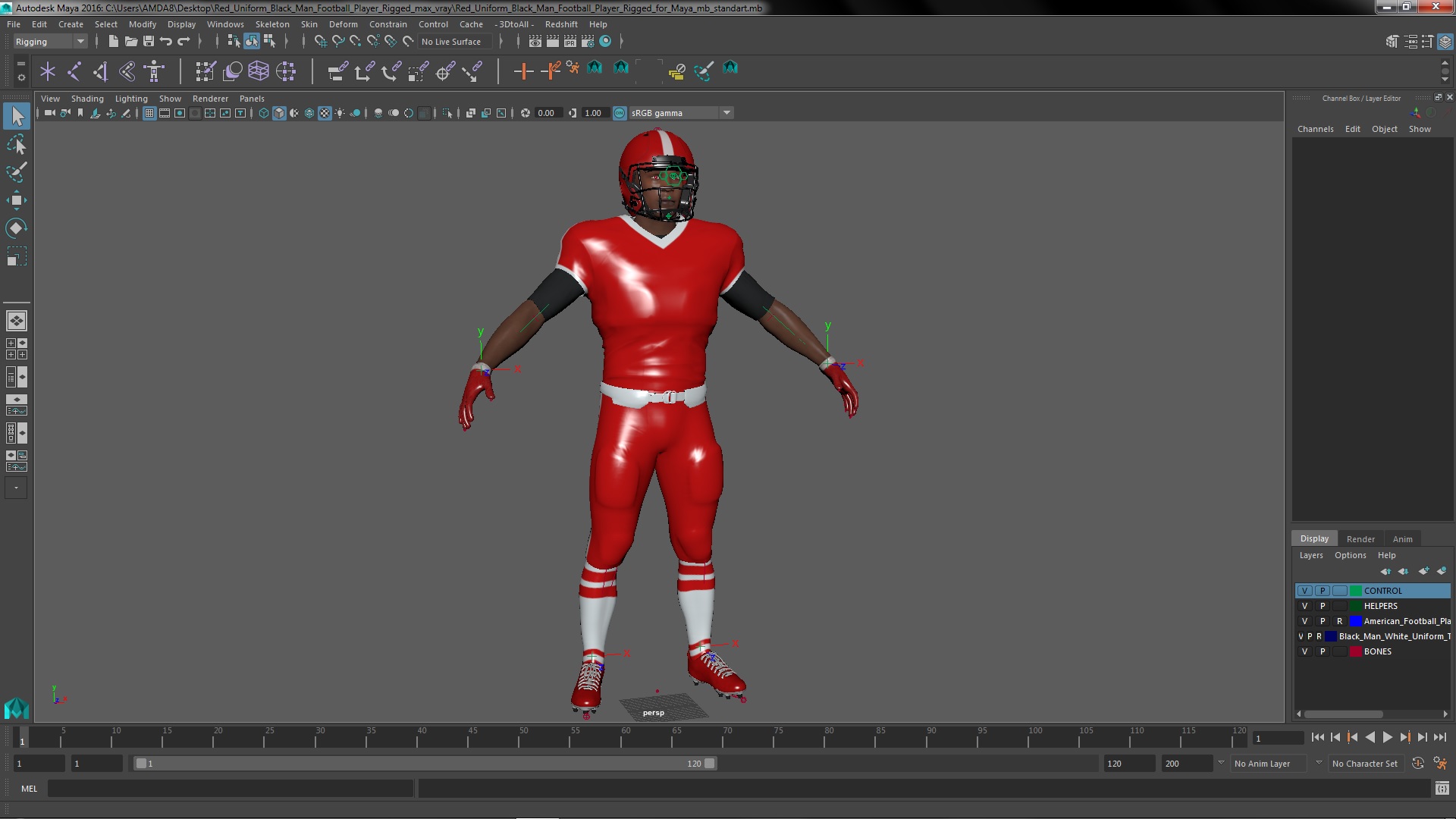This screenshot has height=819, width=1456.
Task: Toggle the viewport grid display button
Action: click(149, 113)
